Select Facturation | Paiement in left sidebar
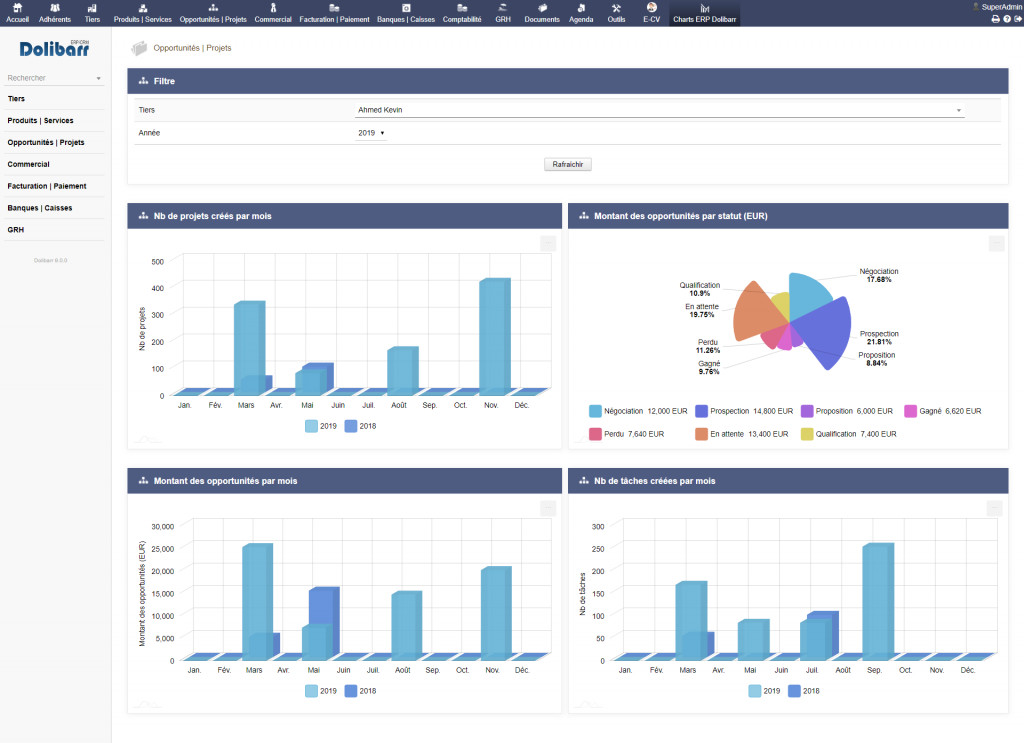Screen dimensions: 1024x743 pyautogui.click(x=47, y=186)
